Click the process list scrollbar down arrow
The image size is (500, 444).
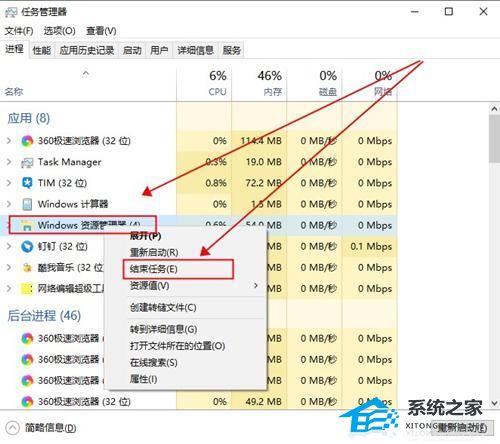(494, 403)
